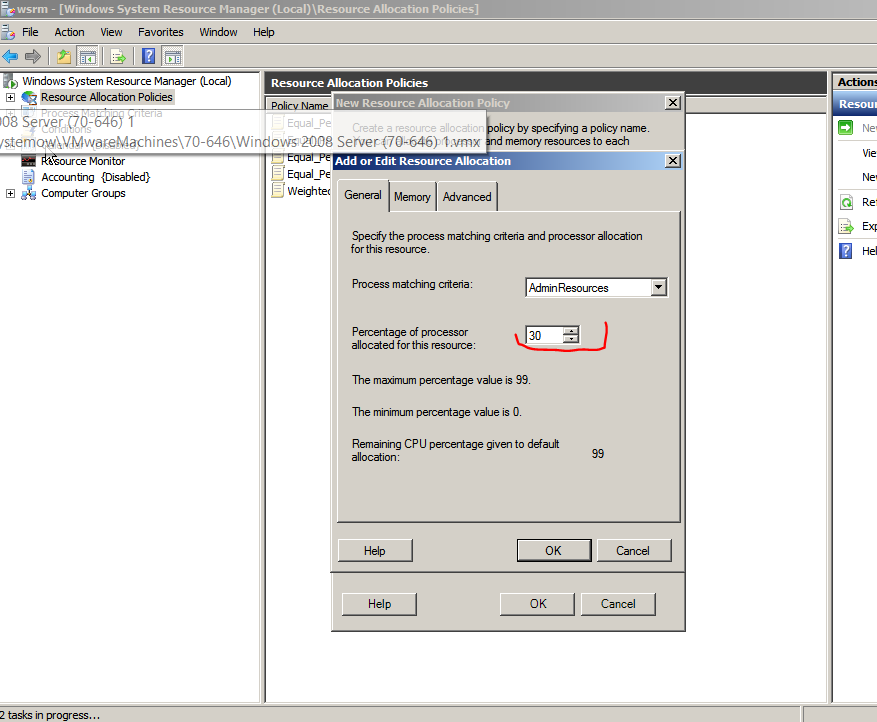Switch to the General tab
The image size is (877, 722).
(x=363, y=195)
